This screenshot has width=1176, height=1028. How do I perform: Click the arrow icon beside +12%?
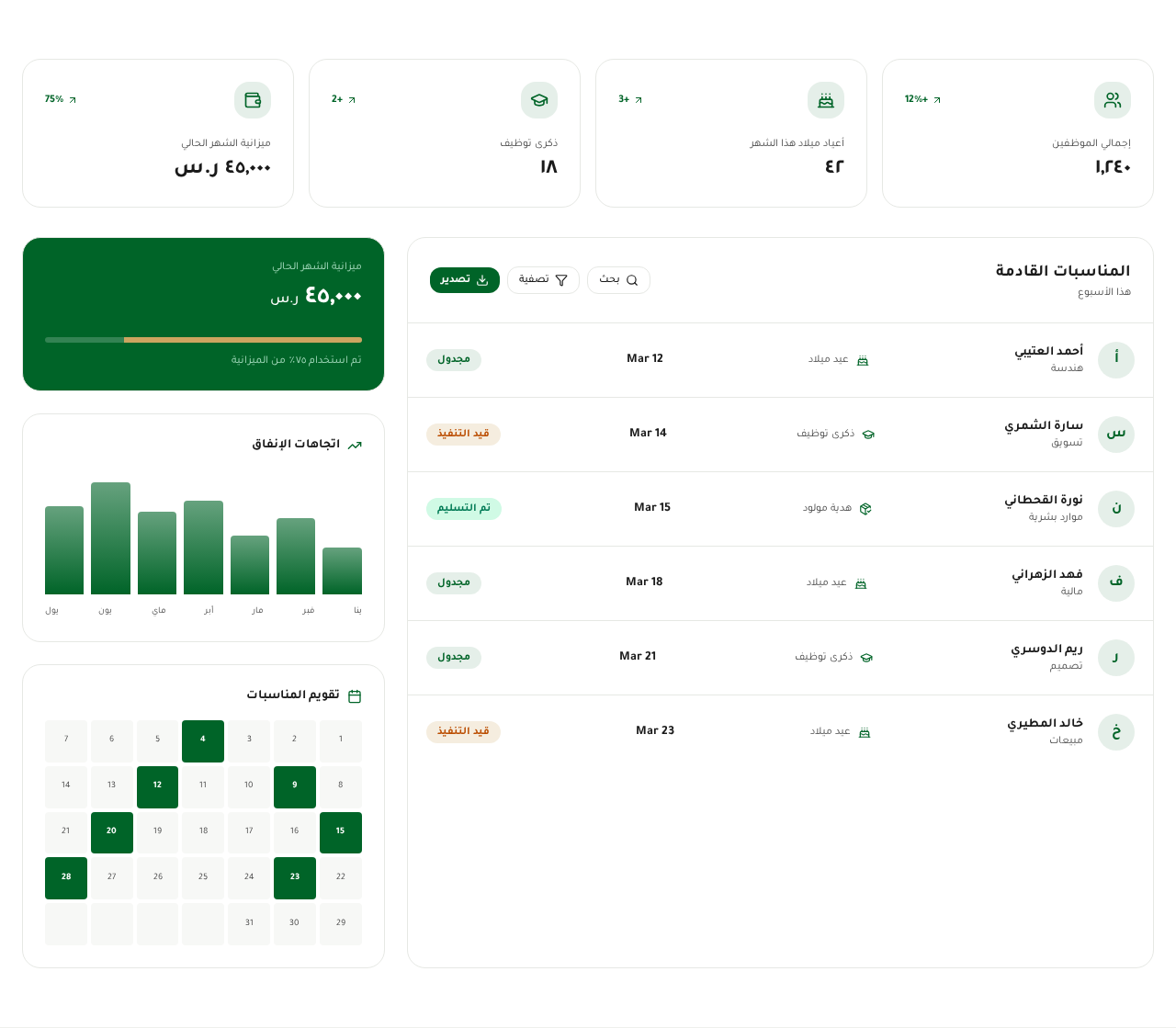tap(937, 99)
